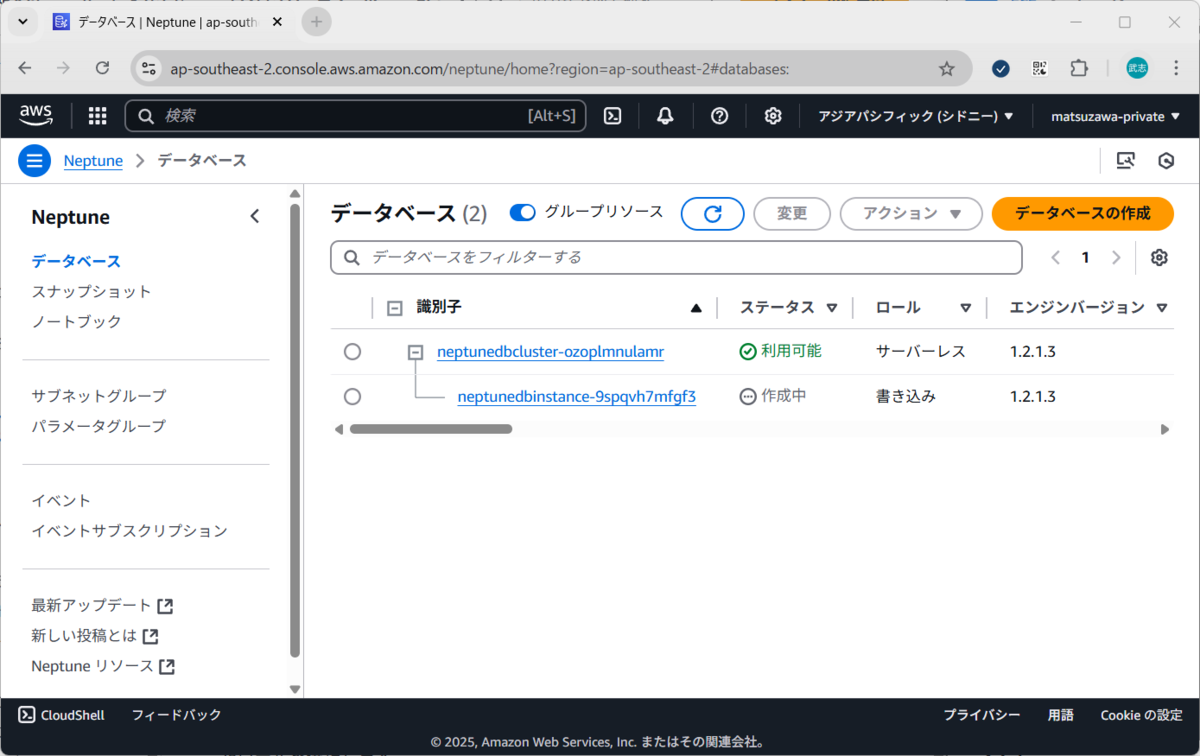Click the monitor icon near breadcrumb bar
Viewport: 1200px width, 756px height.
(x=1126, y=161)
